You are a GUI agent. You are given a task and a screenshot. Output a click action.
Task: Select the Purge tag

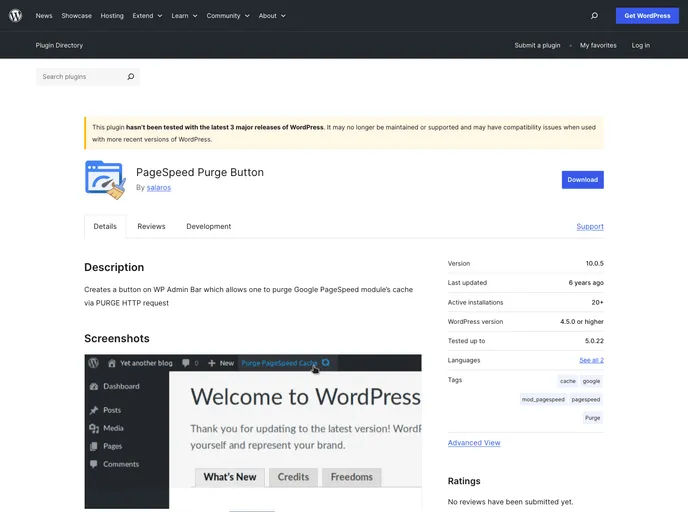click(x=592, y=418)
